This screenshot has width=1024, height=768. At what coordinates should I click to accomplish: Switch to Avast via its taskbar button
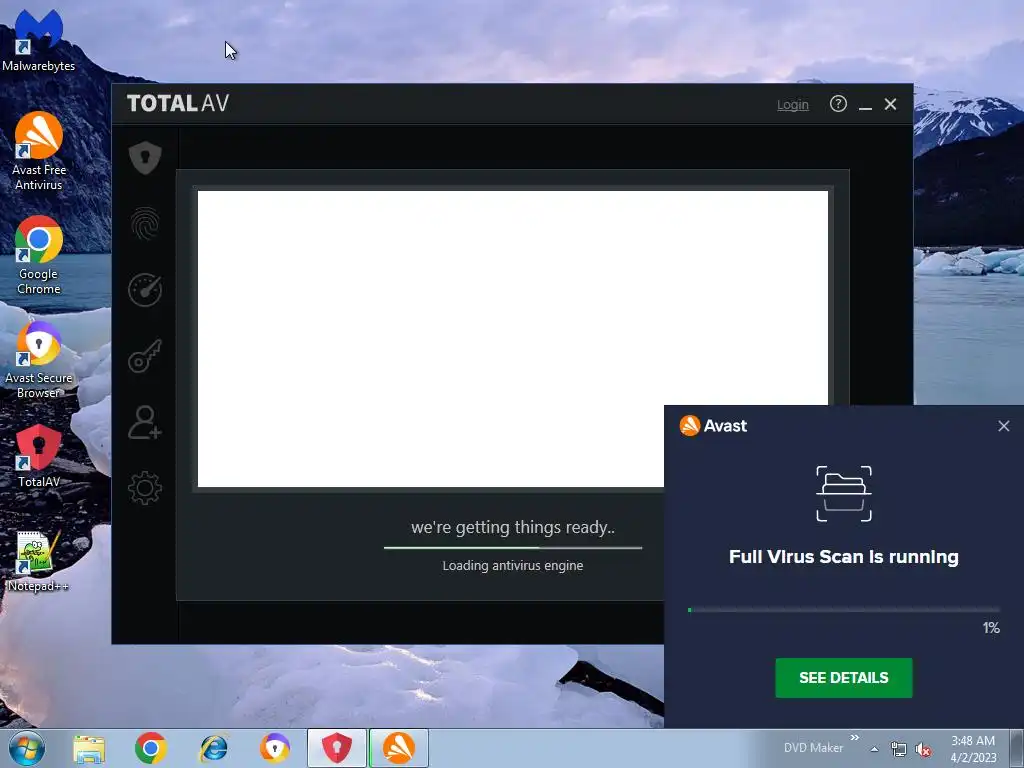(x=399, y=748)
